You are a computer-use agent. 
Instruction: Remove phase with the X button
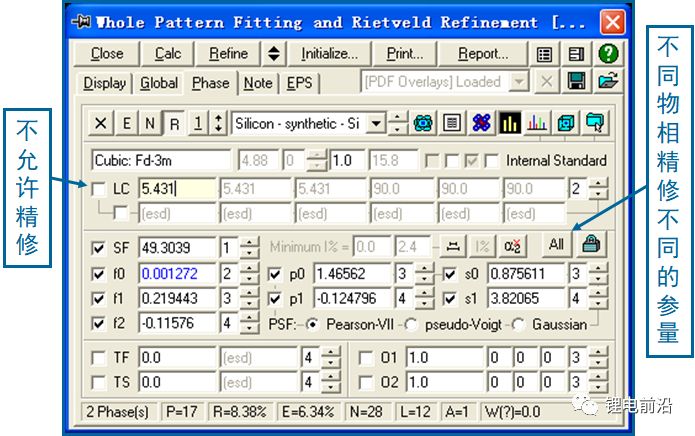coord(101,123)
